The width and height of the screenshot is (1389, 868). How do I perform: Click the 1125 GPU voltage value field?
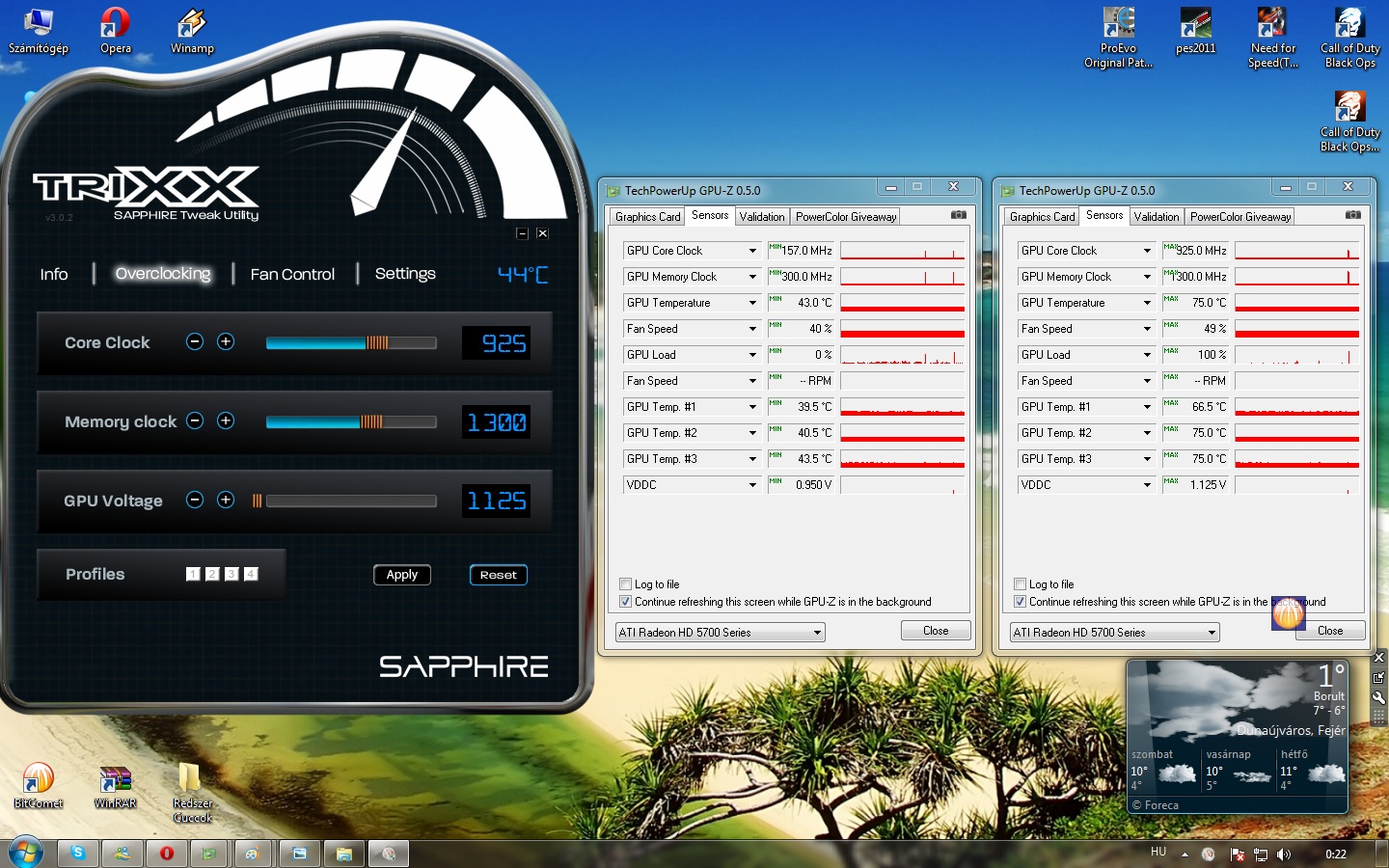(496, 501)
